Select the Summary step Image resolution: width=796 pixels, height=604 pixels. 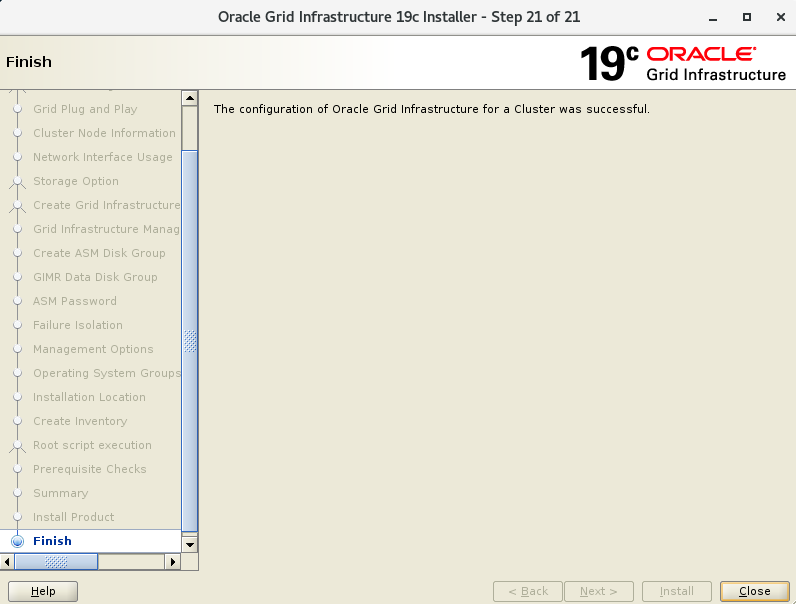(60, 493)
